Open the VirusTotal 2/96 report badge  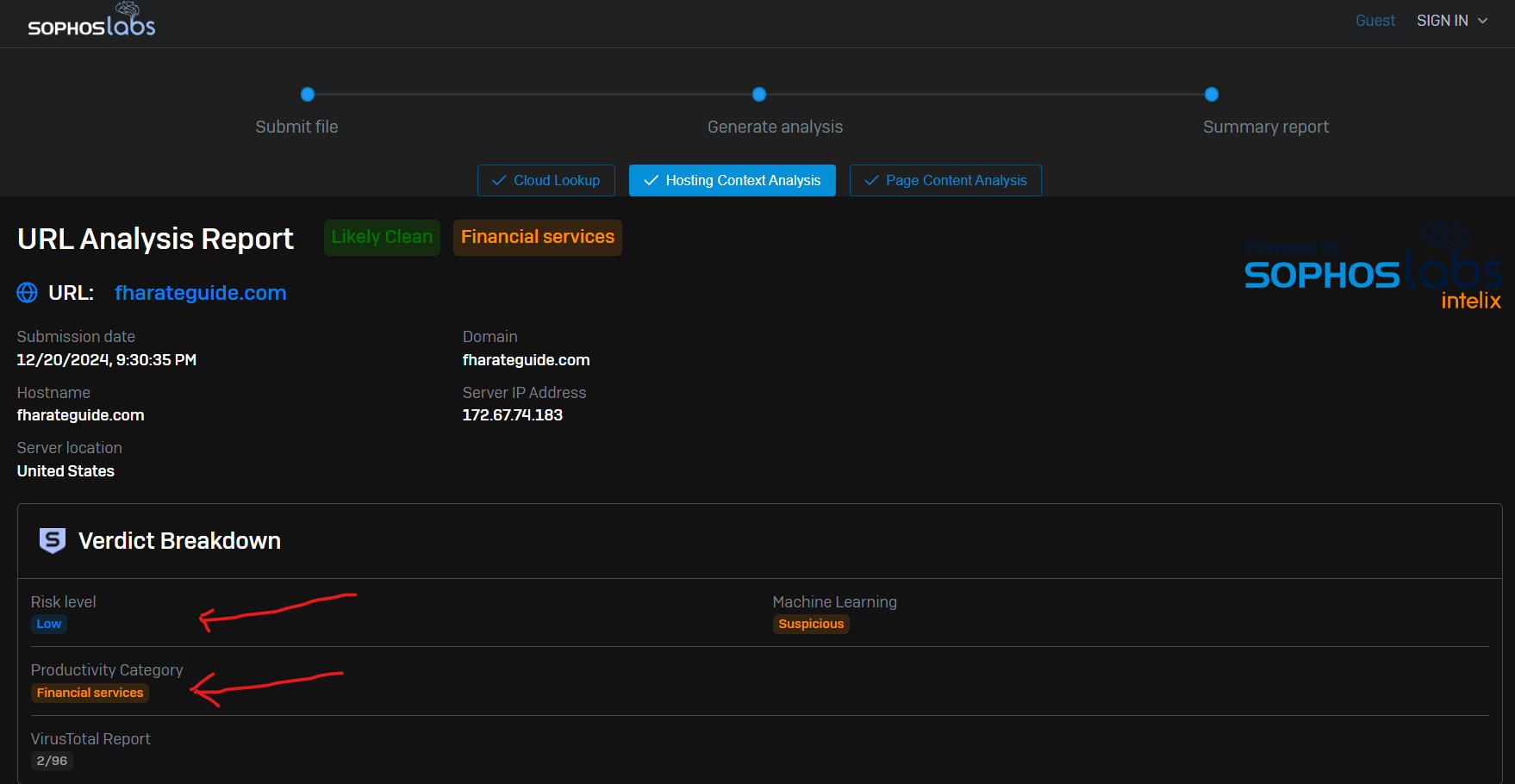pyautogui.click(x=52, y=761)
